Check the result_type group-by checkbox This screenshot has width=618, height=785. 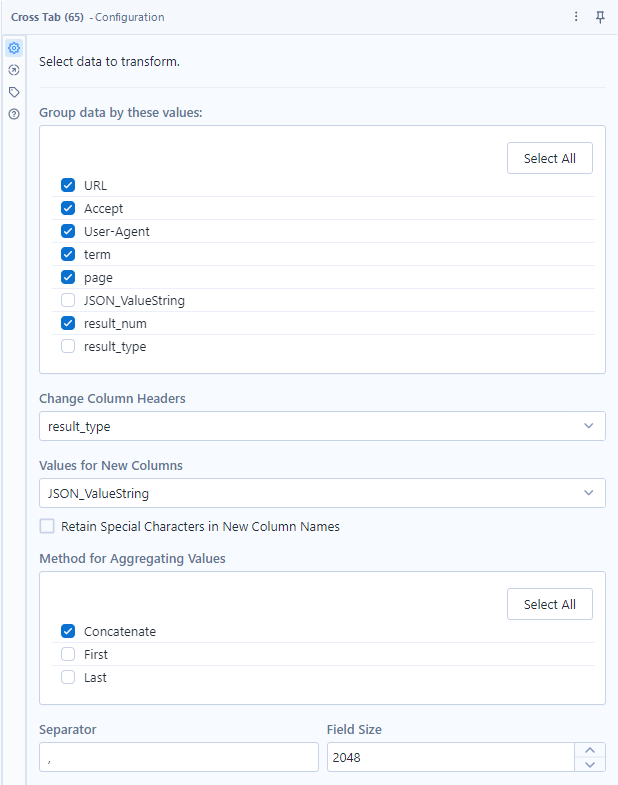point(68,346)
